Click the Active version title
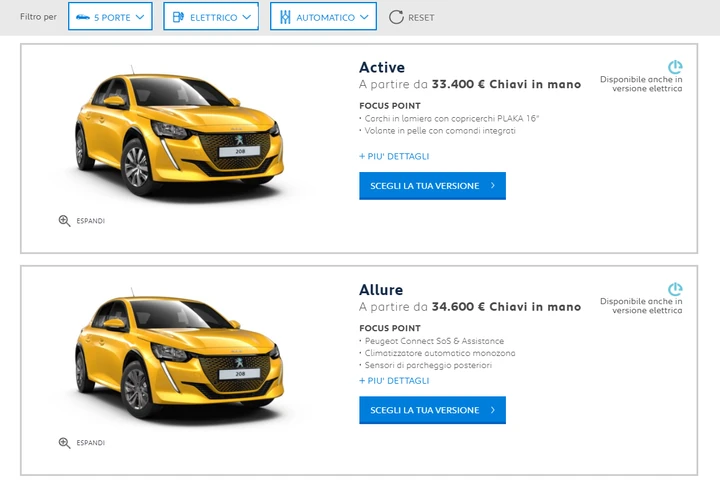 point(382,67)
